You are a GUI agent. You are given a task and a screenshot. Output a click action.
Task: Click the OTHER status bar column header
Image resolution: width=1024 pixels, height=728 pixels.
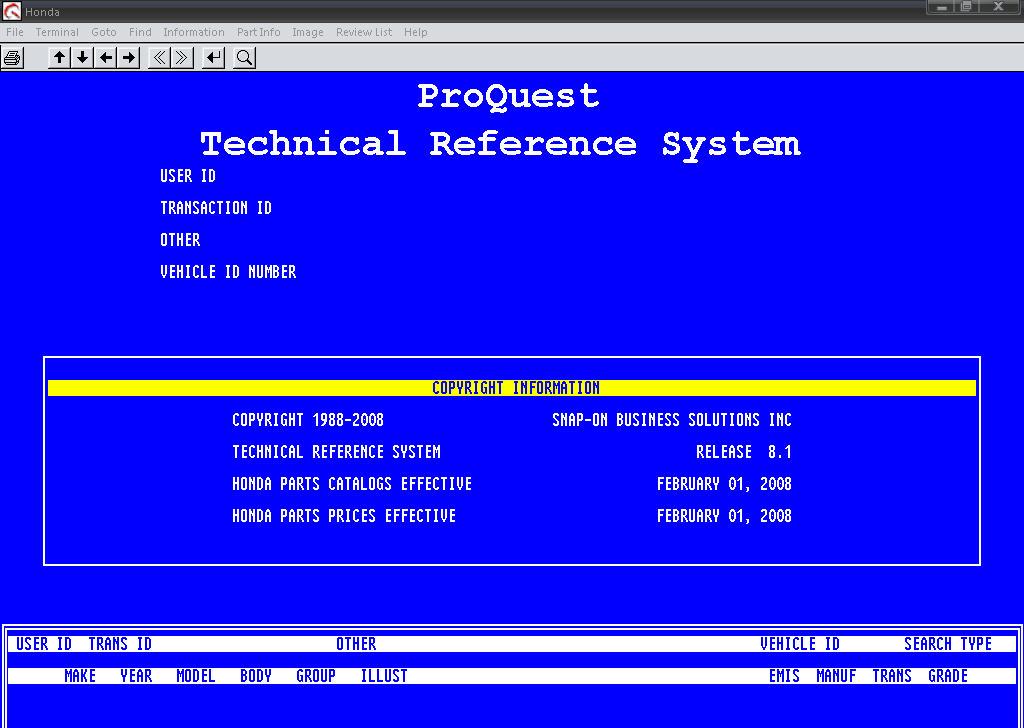click(x=356, y=644)
